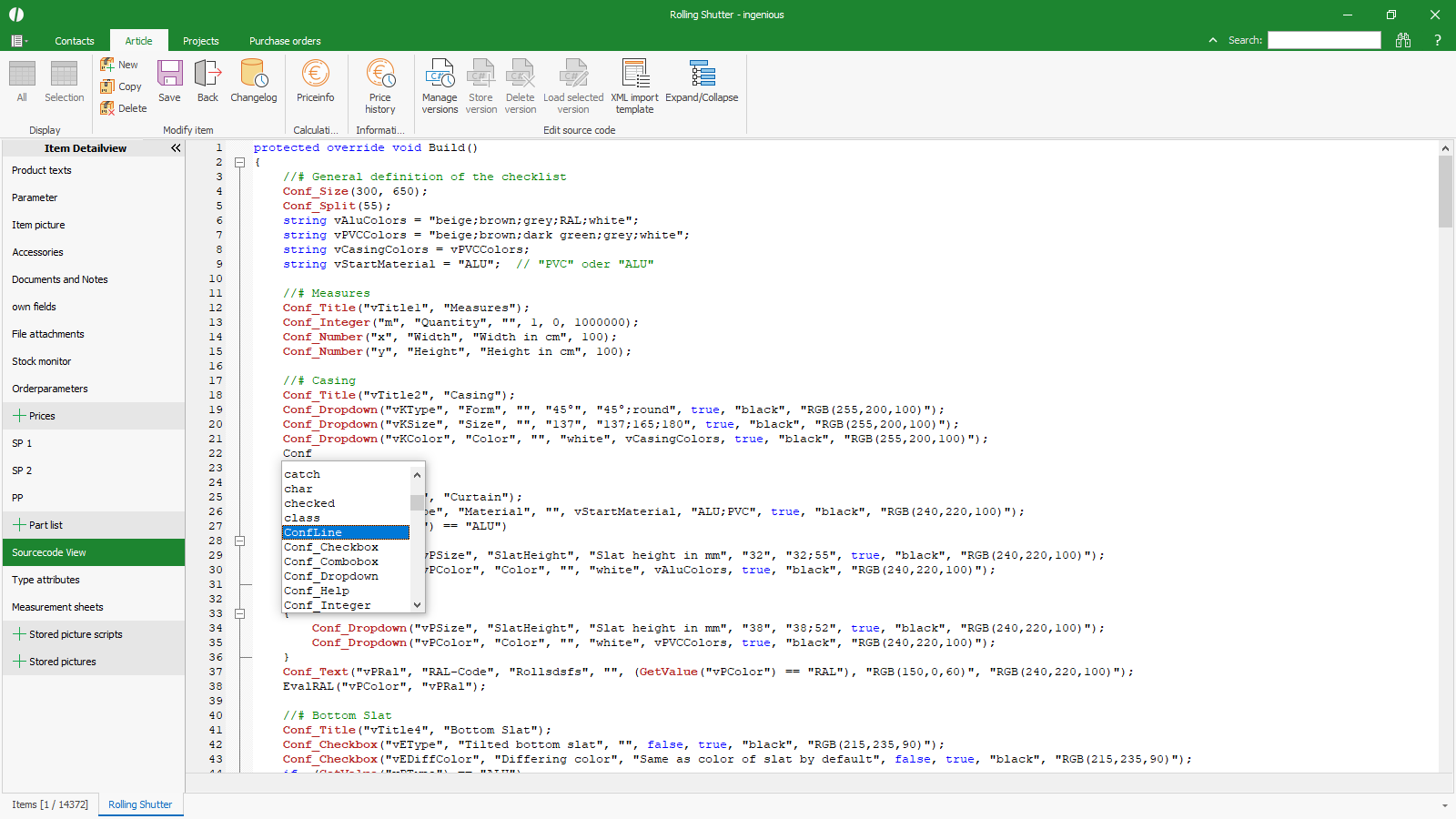Screen dimensions: 1456x819
Task: Open Manage versions tool
Action: coord(440,86)
